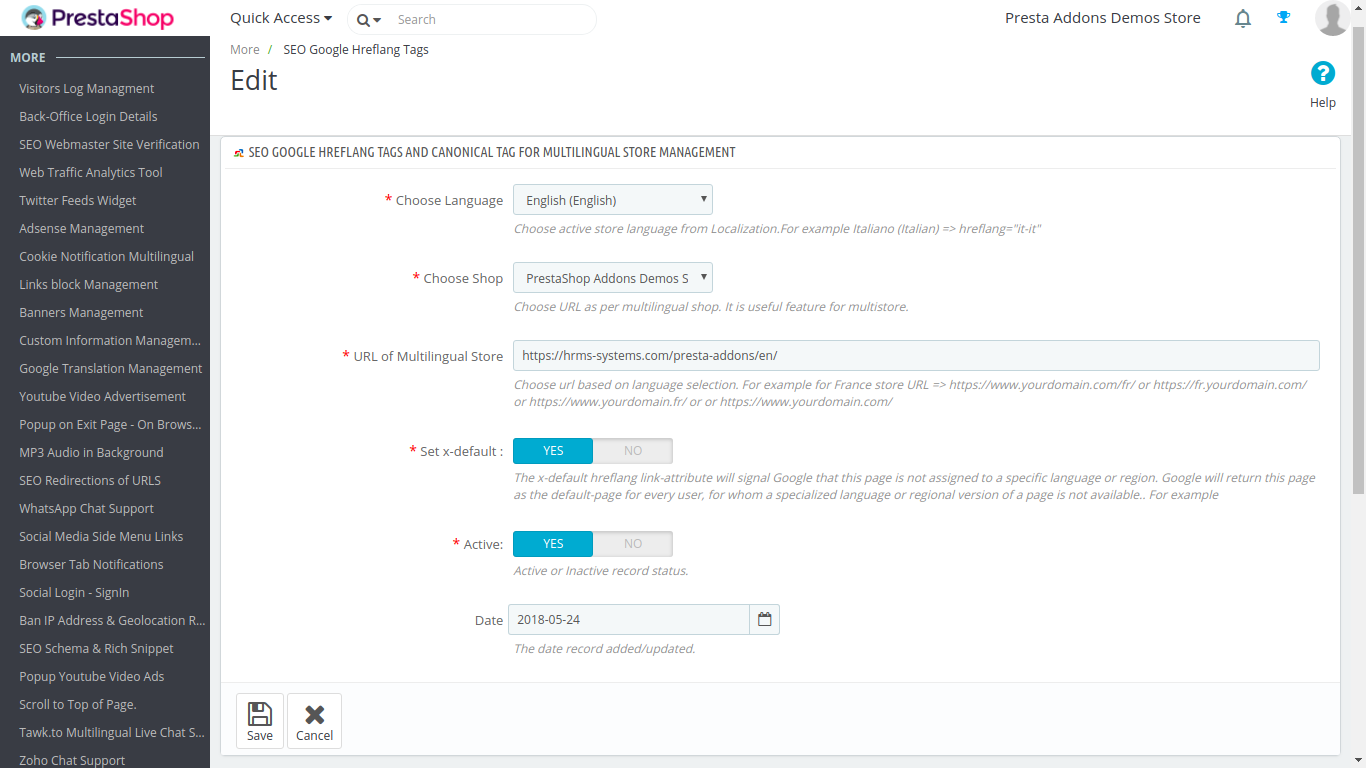The height and width of the screenshot is (768, 1366).
Task: Open MP3 Audio in Background item
Action: tap(91, 452)
